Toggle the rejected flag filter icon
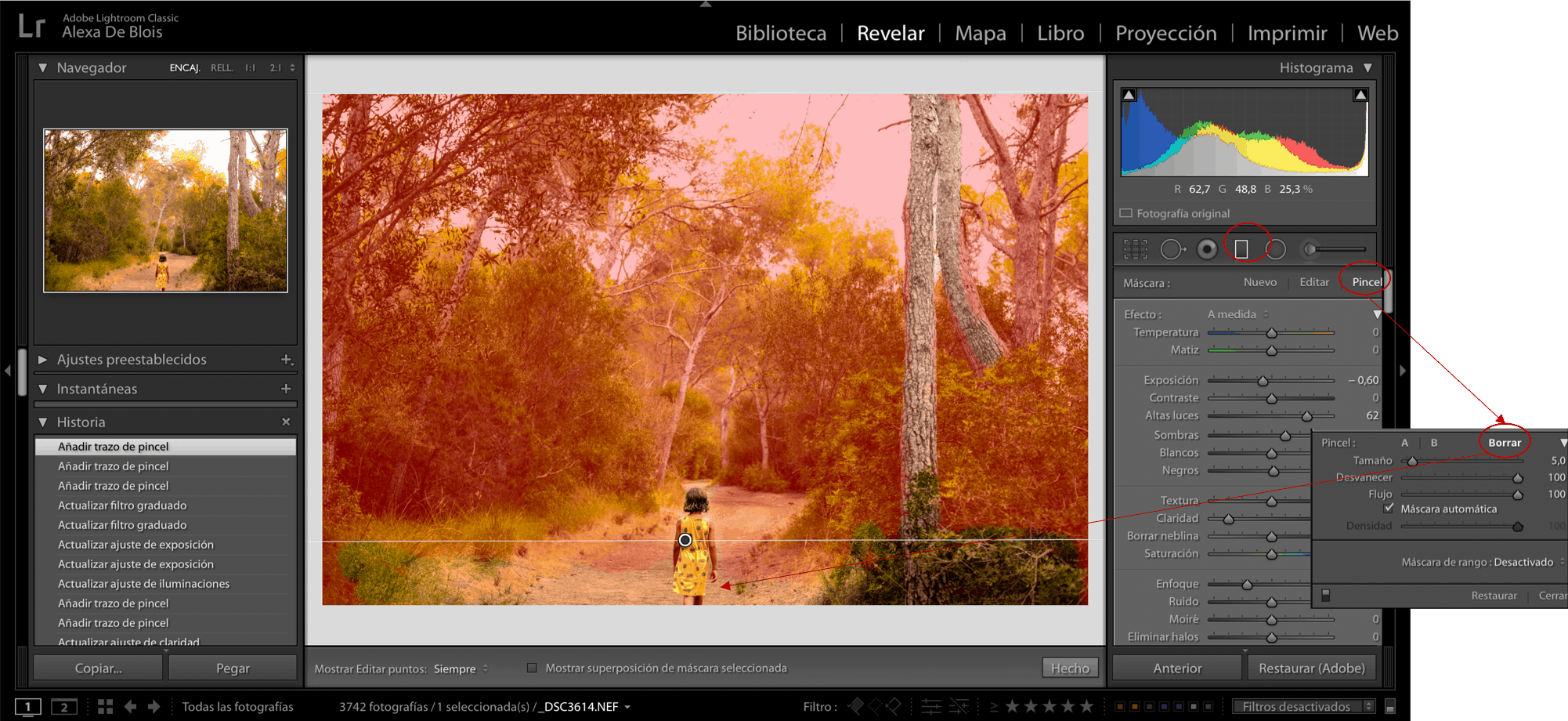Viewport: 1568px width, 721px height. click(893, 707)
